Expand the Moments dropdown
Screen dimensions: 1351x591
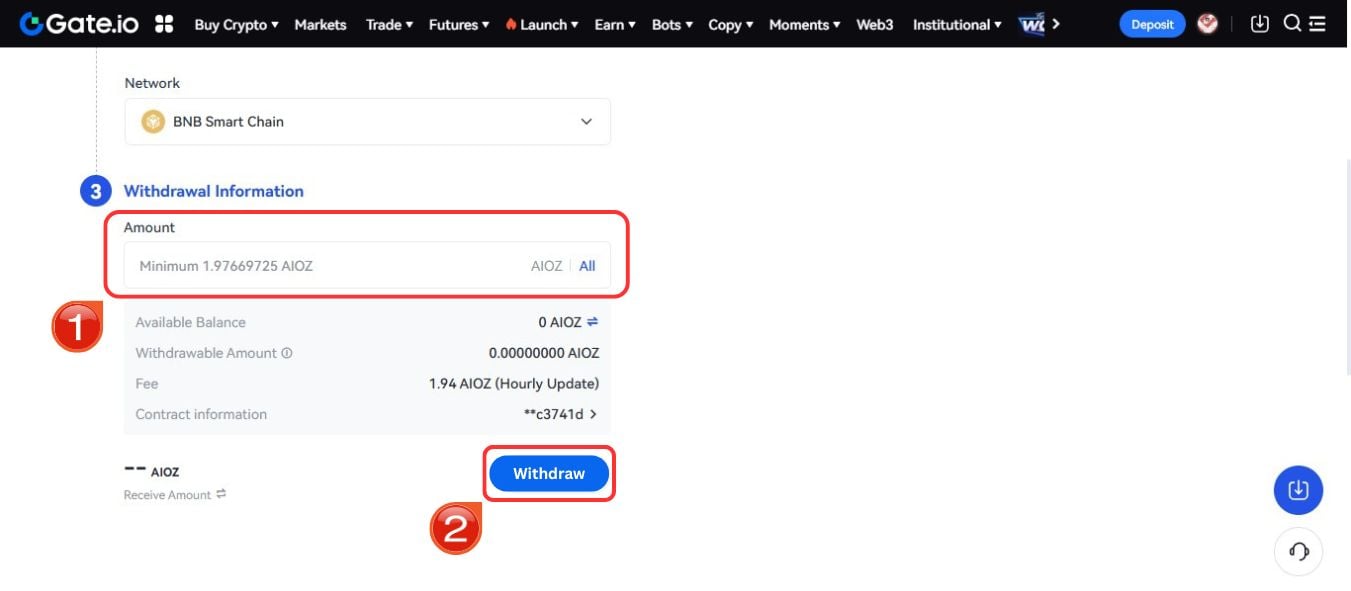coord(805,25)
